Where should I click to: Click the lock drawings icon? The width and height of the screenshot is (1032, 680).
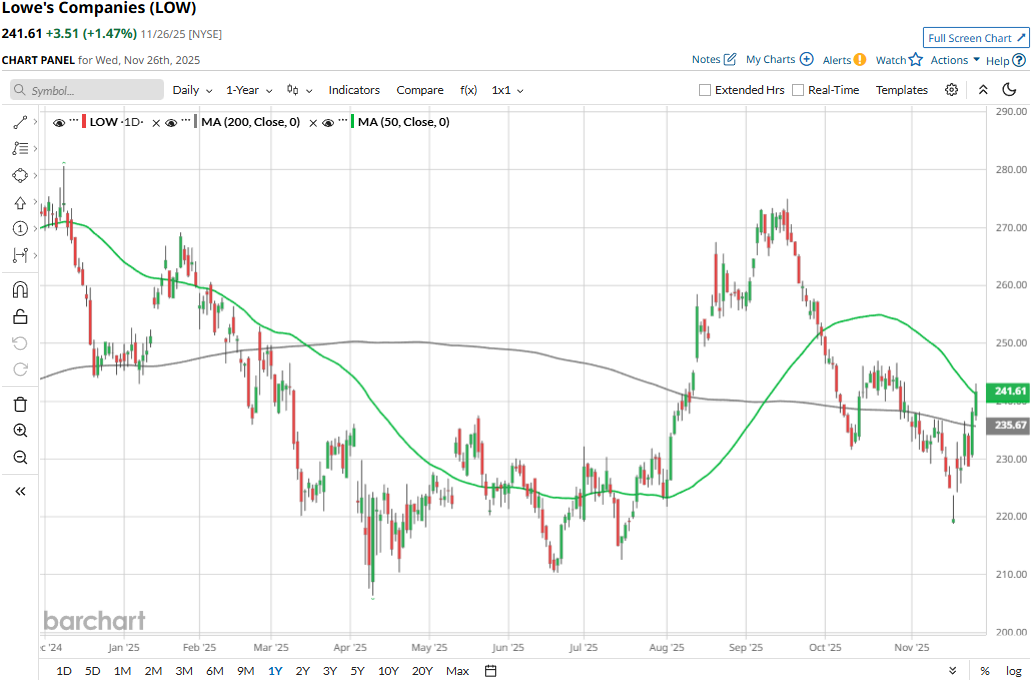point(20,317)
